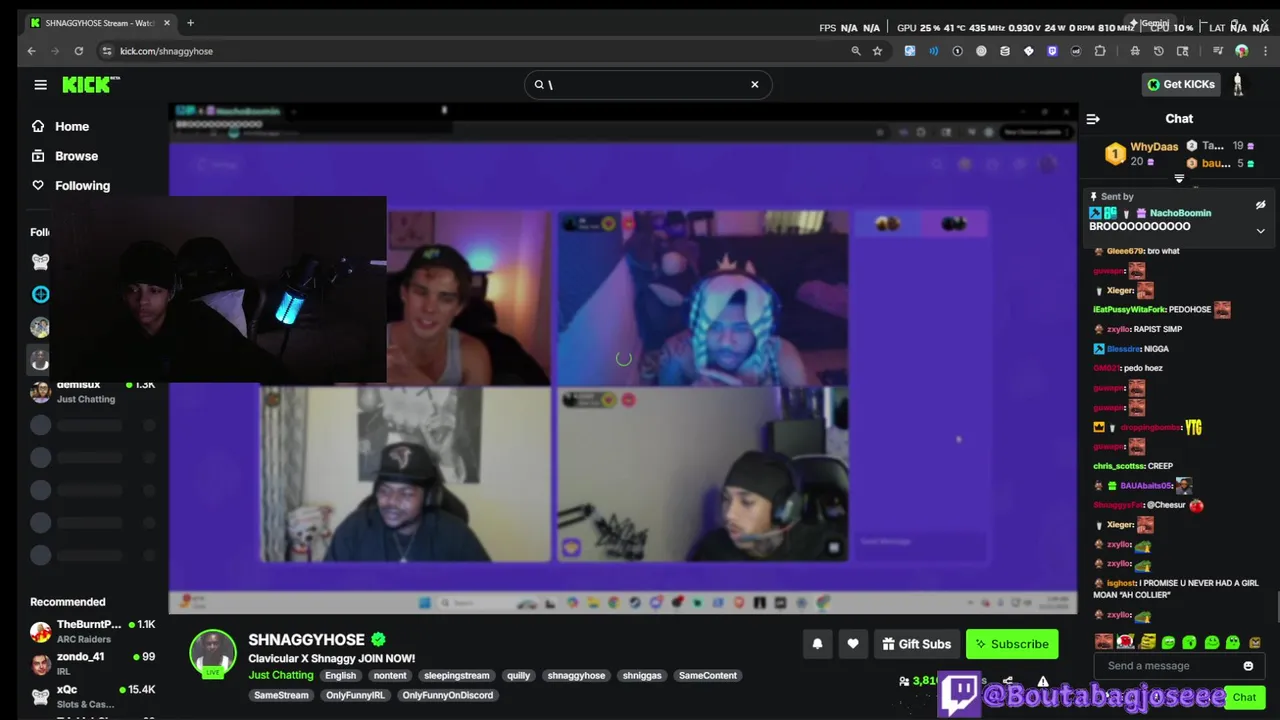Open zondo_41 recommended channel
This screenshot has width=1280, height=720.
click(92, 664)
